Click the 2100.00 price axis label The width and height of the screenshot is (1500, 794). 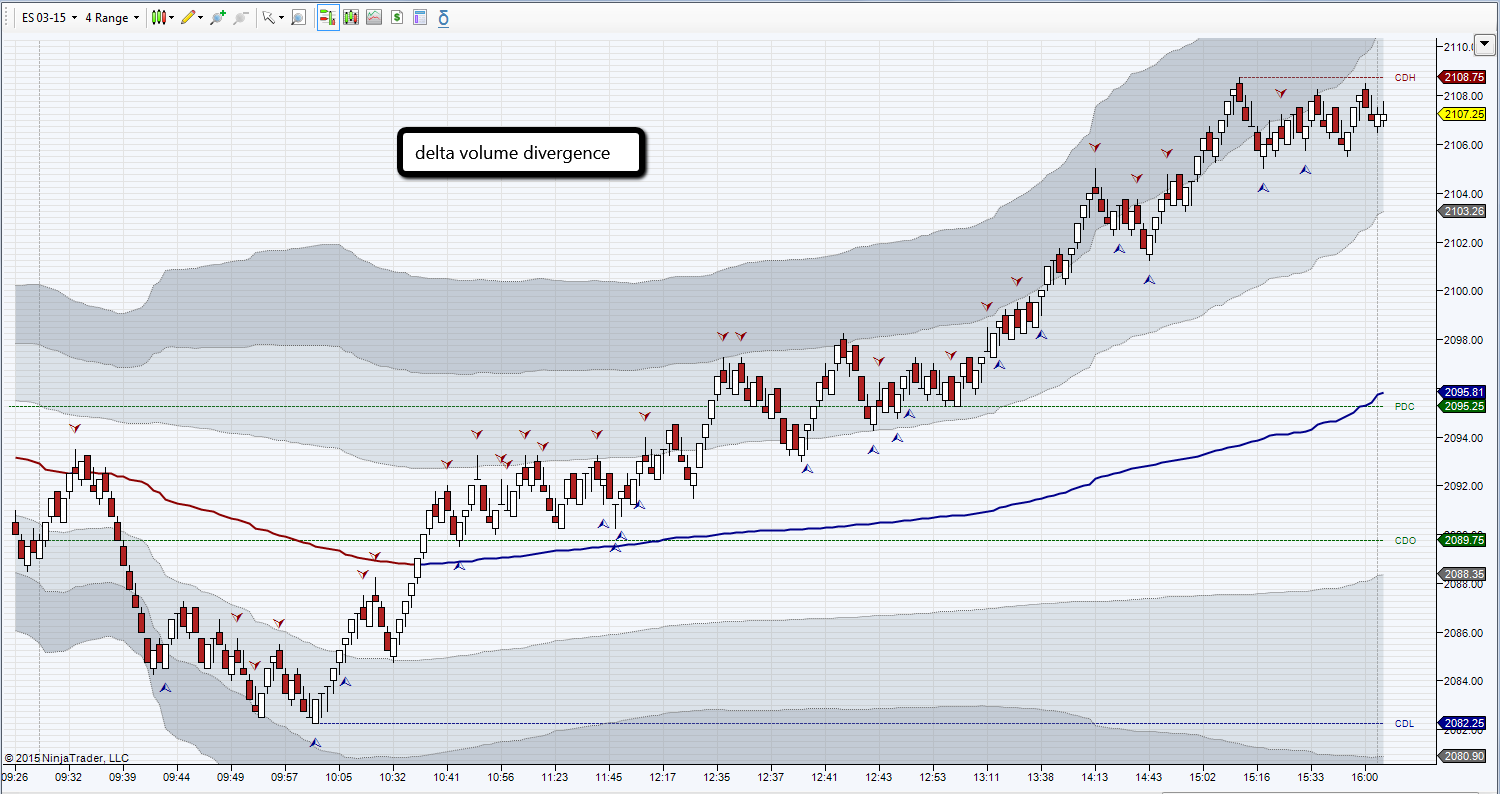[1461, 291]
